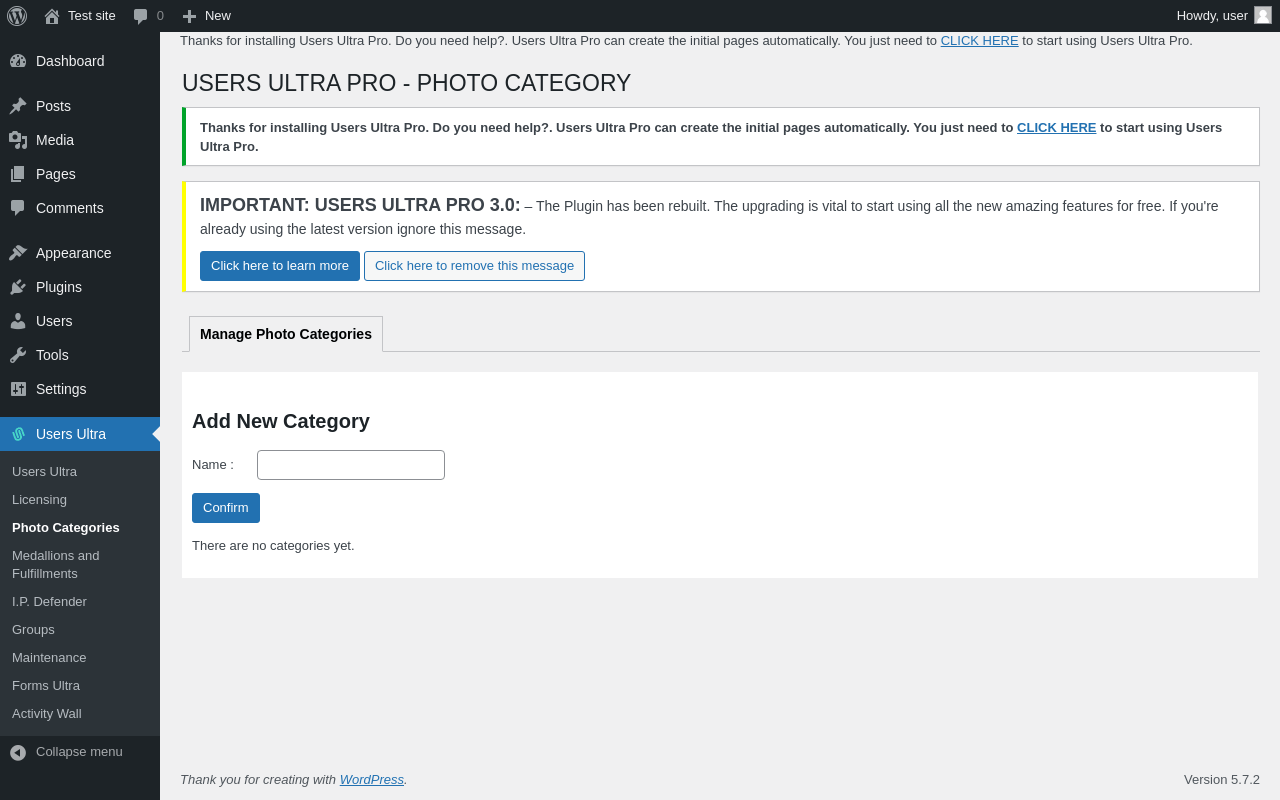Click the user avatar icon
This screenshot has height=800, width=1280.
point(1263,15)
